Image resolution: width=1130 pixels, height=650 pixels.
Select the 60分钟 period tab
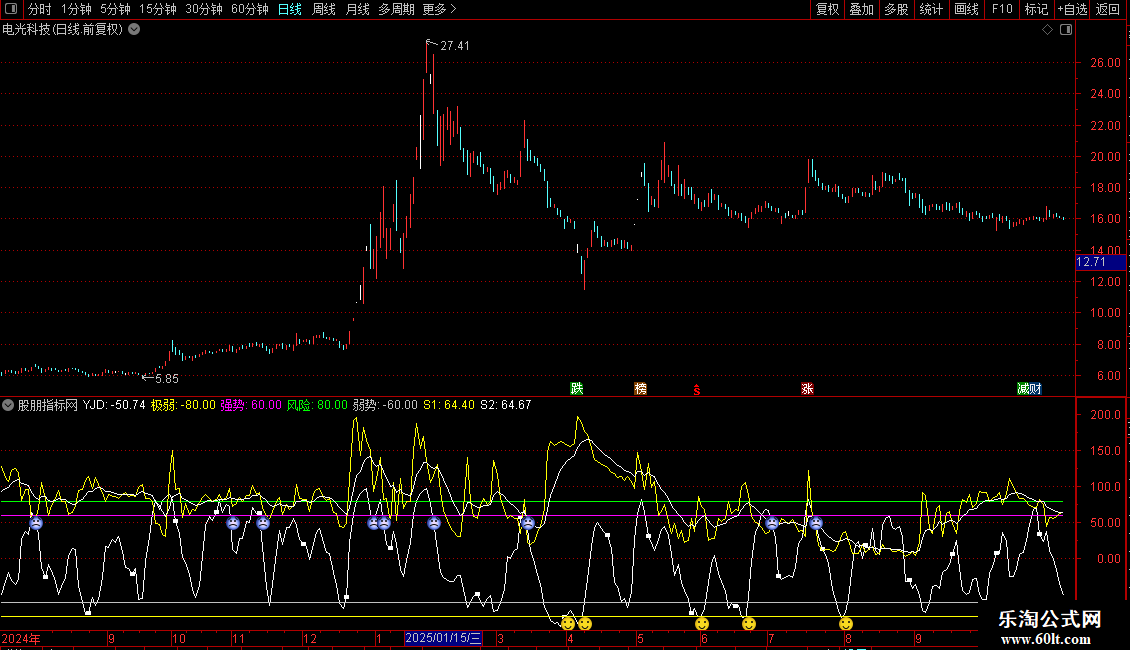pyautogui.click(x=249, y=9)
